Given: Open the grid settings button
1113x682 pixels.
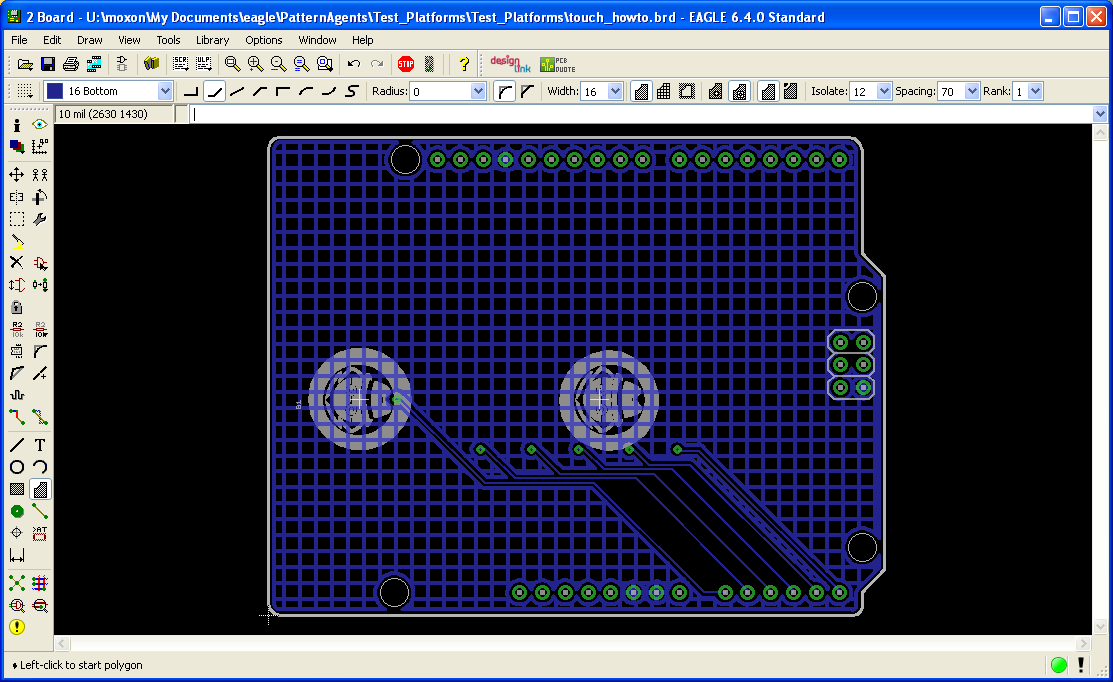Looking at the screenshot, I should pos(25,91).
